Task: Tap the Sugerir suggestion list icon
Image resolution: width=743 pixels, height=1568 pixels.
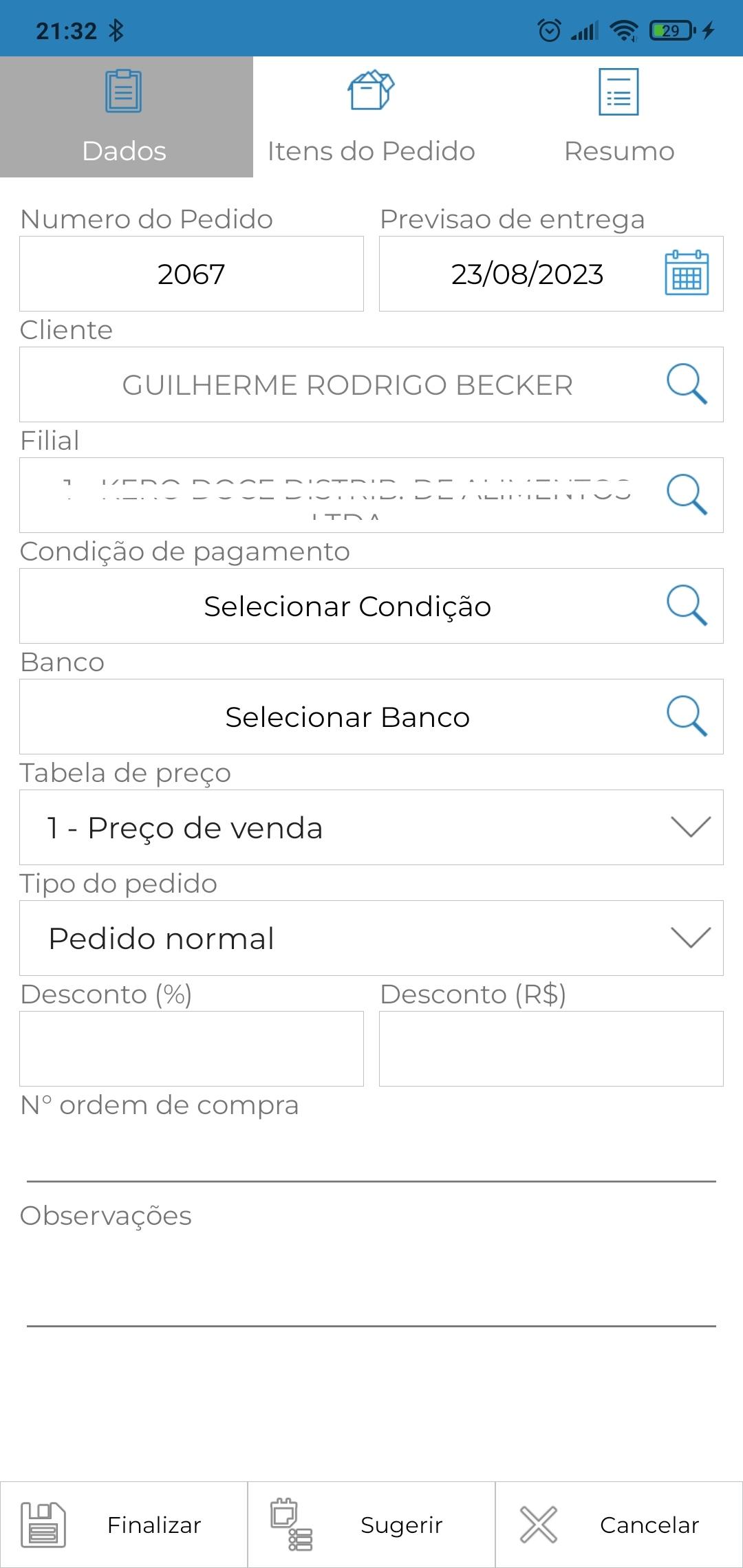Action: pos(292,1525)
